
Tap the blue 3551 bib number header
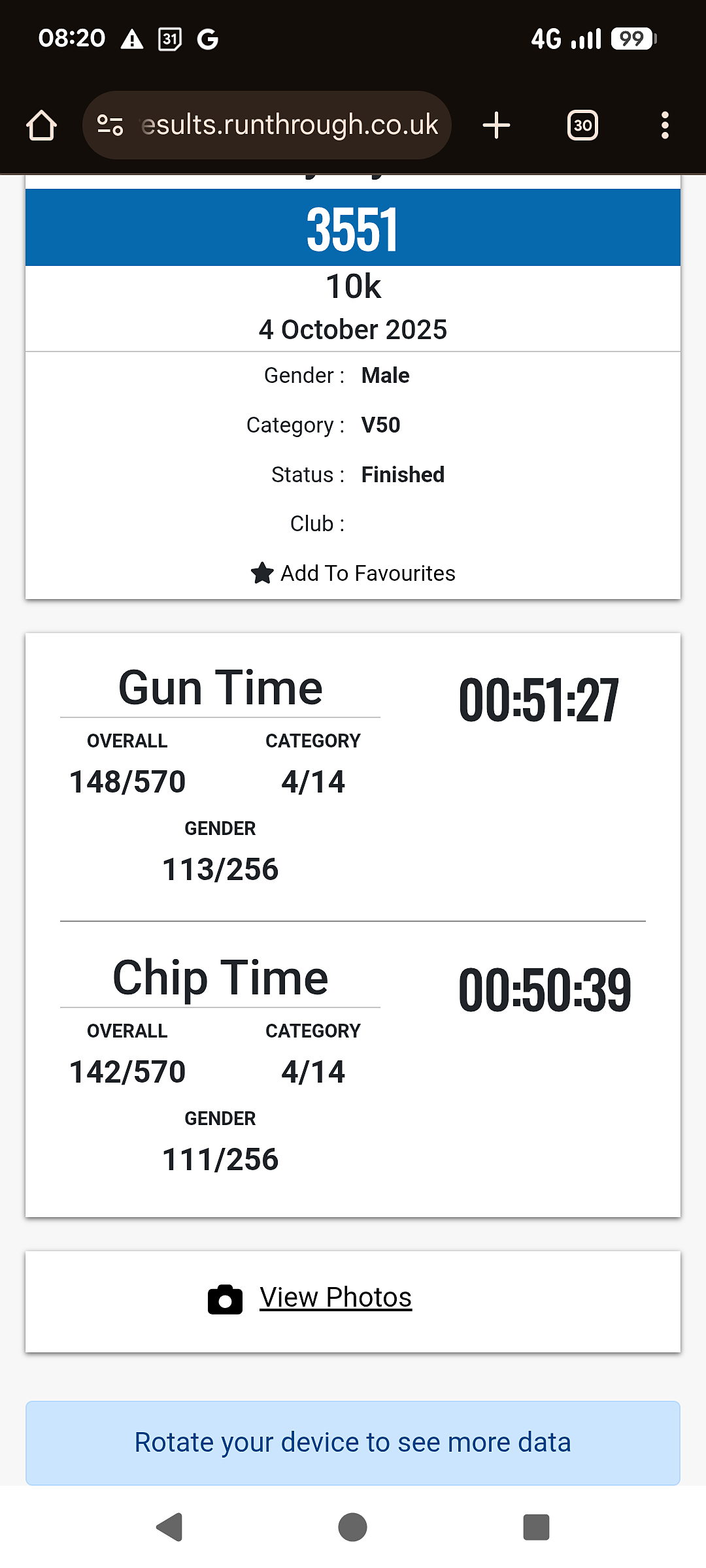[x=353, y=228]
